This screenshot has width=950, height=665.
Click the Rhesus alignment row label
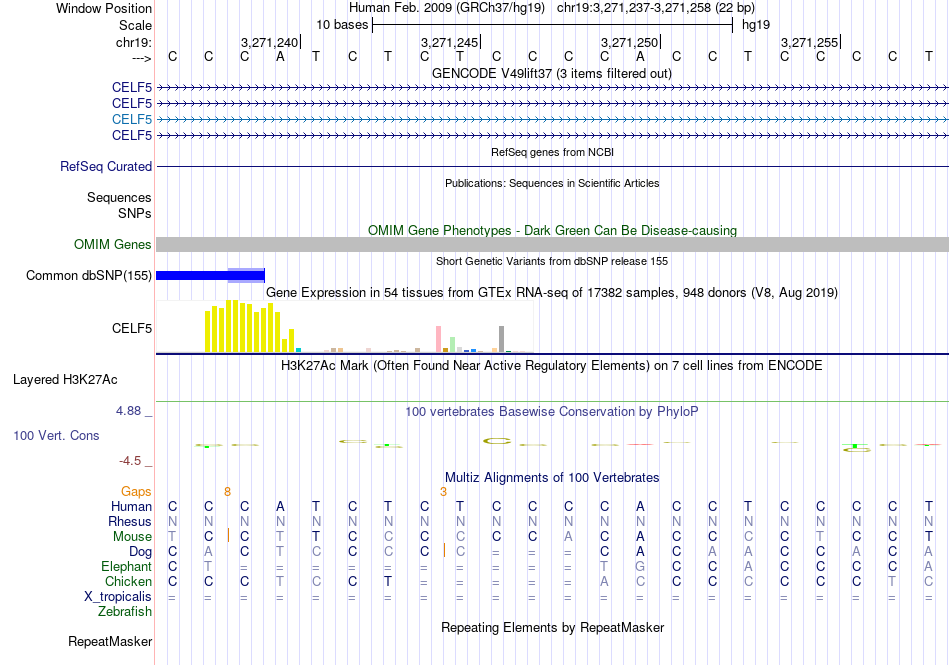coord(130,521)
